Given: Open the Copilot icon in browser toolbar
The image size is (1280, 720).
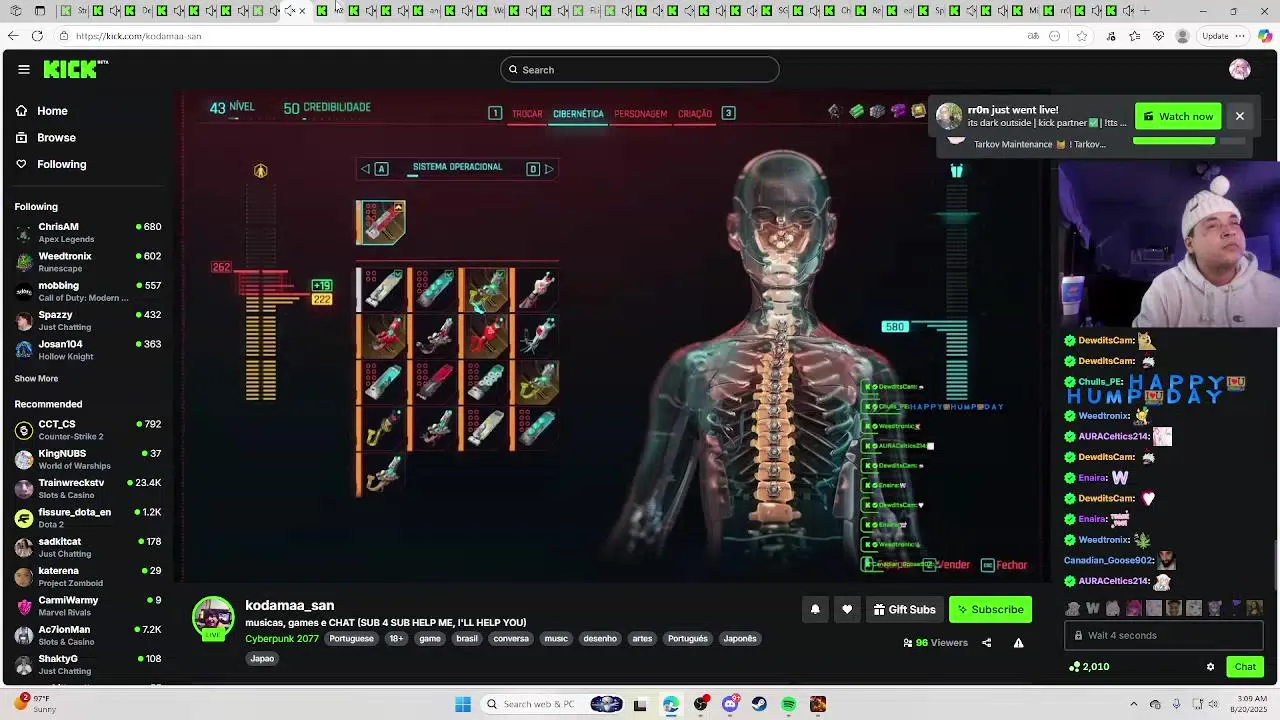Looking at the screenshot, I should click(1265, 36).
